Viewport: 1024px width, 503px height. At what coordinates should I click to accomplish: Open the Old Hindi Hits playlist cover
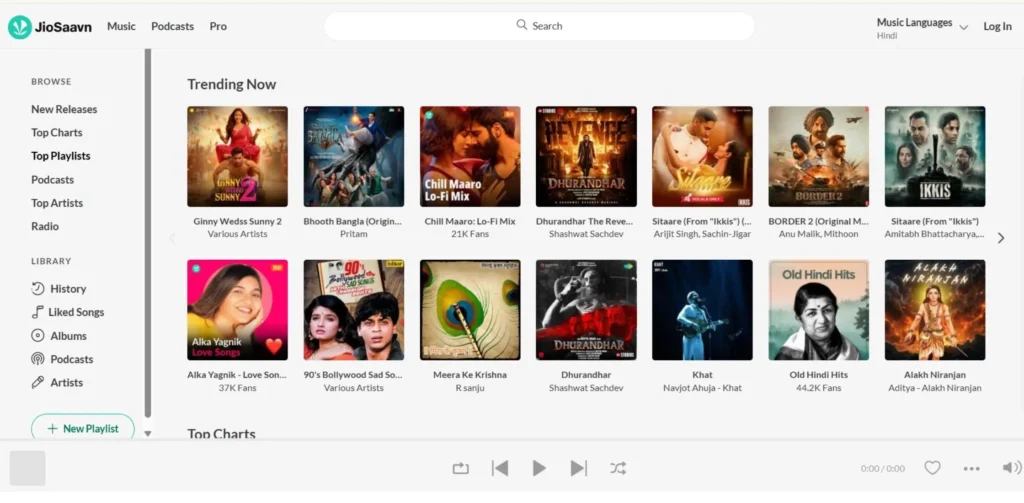(819, 310)
